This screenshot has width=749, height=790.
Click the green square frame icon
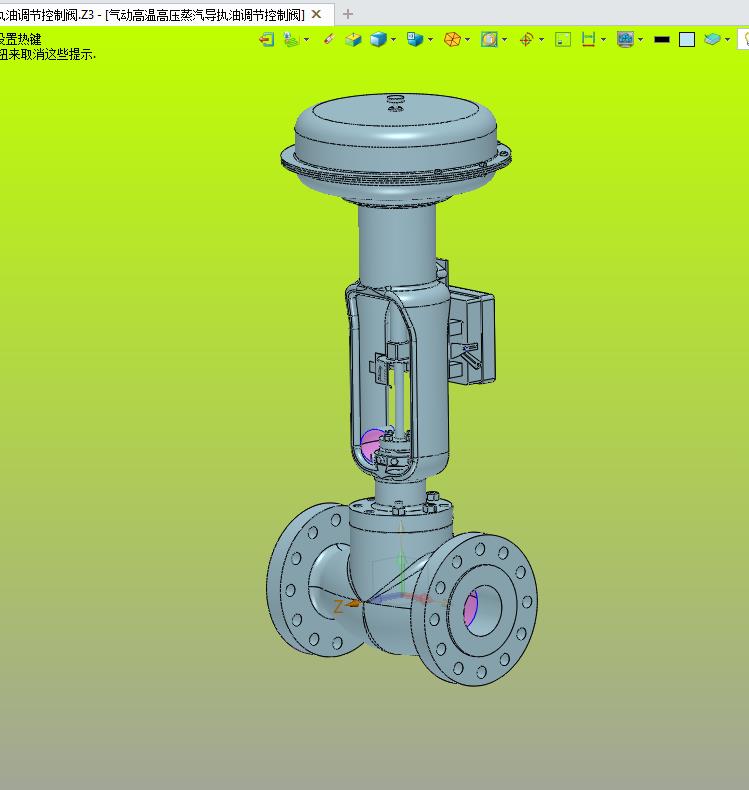(x=563, y=39)
